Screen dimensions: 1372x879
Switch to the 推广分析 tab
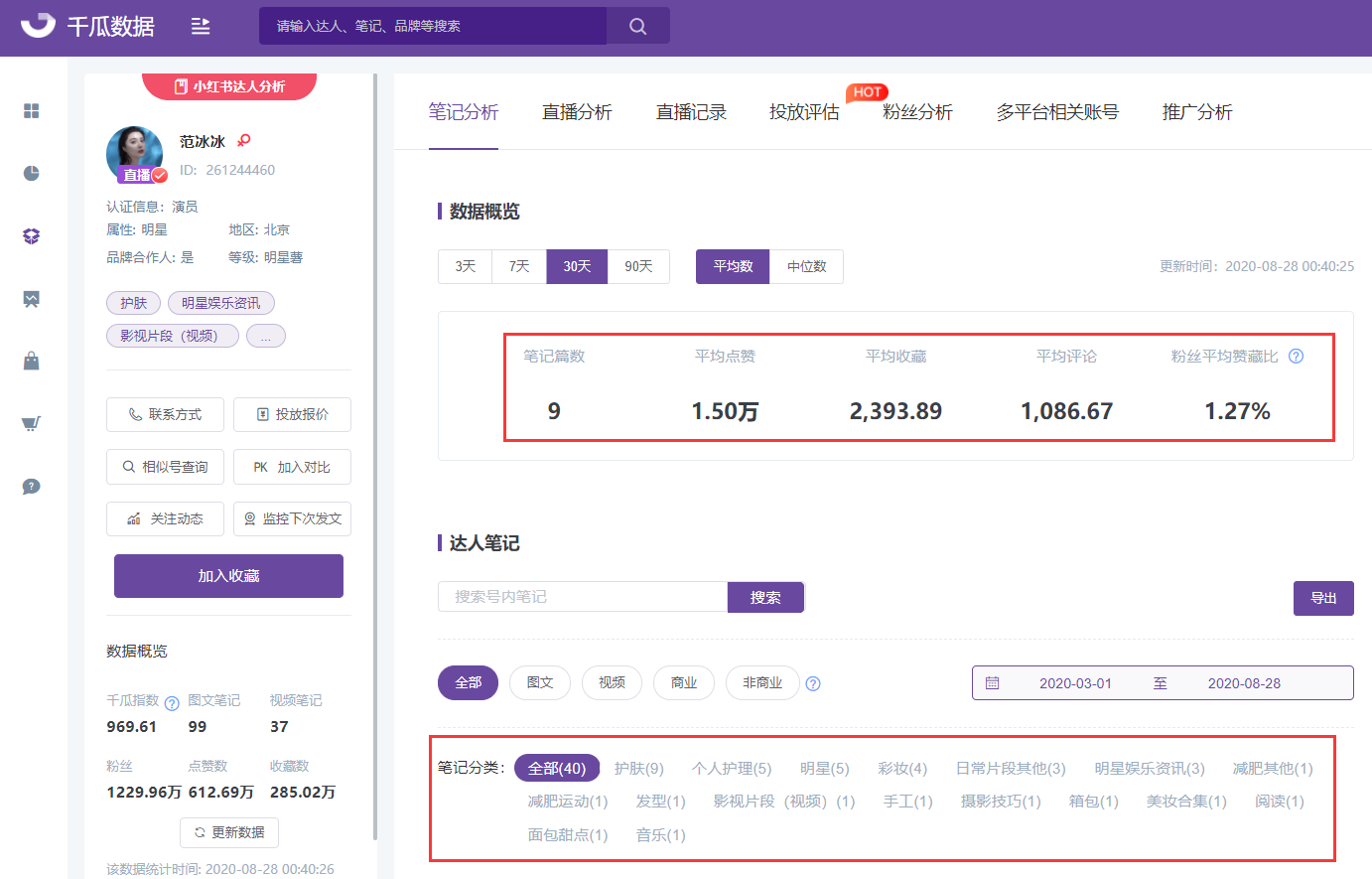[1197, 112]
